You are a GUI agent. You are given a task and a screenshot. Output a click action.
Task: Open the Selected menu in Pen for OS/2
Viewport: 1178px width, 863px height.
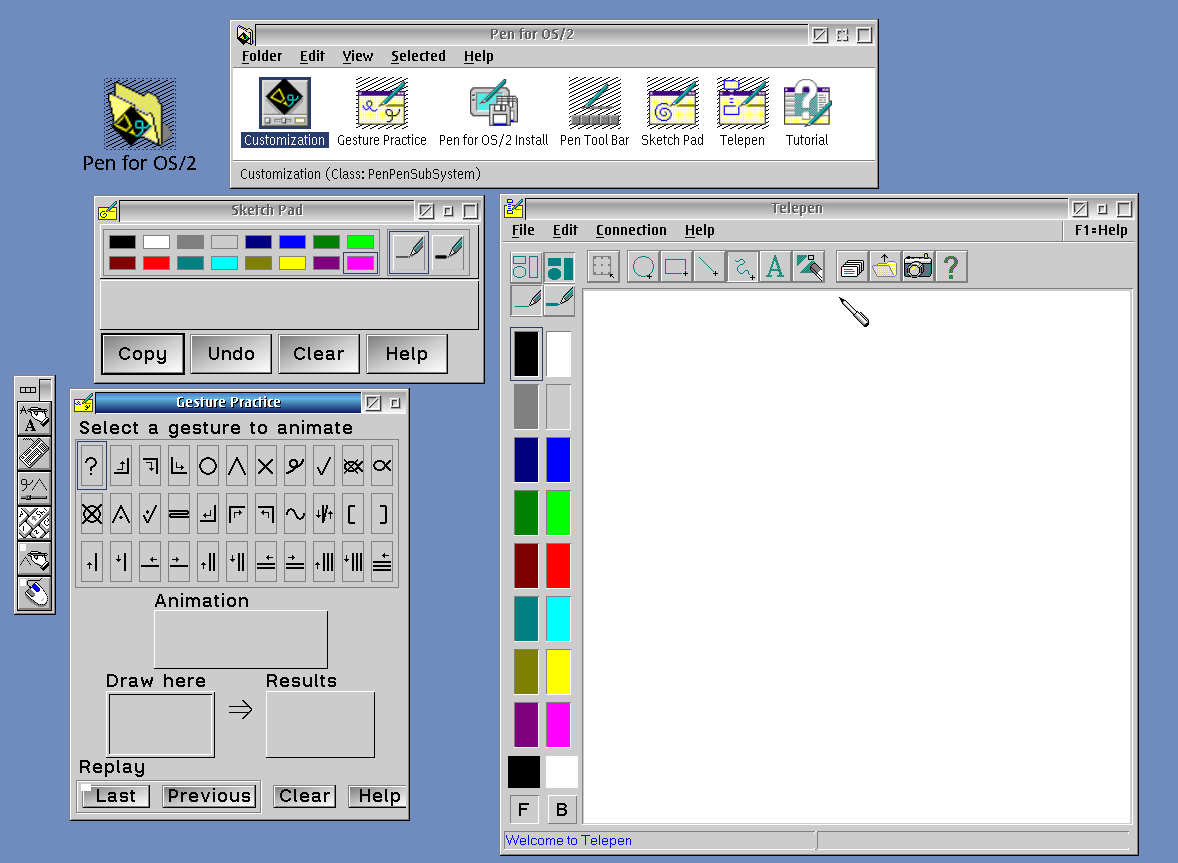(418, 56)
